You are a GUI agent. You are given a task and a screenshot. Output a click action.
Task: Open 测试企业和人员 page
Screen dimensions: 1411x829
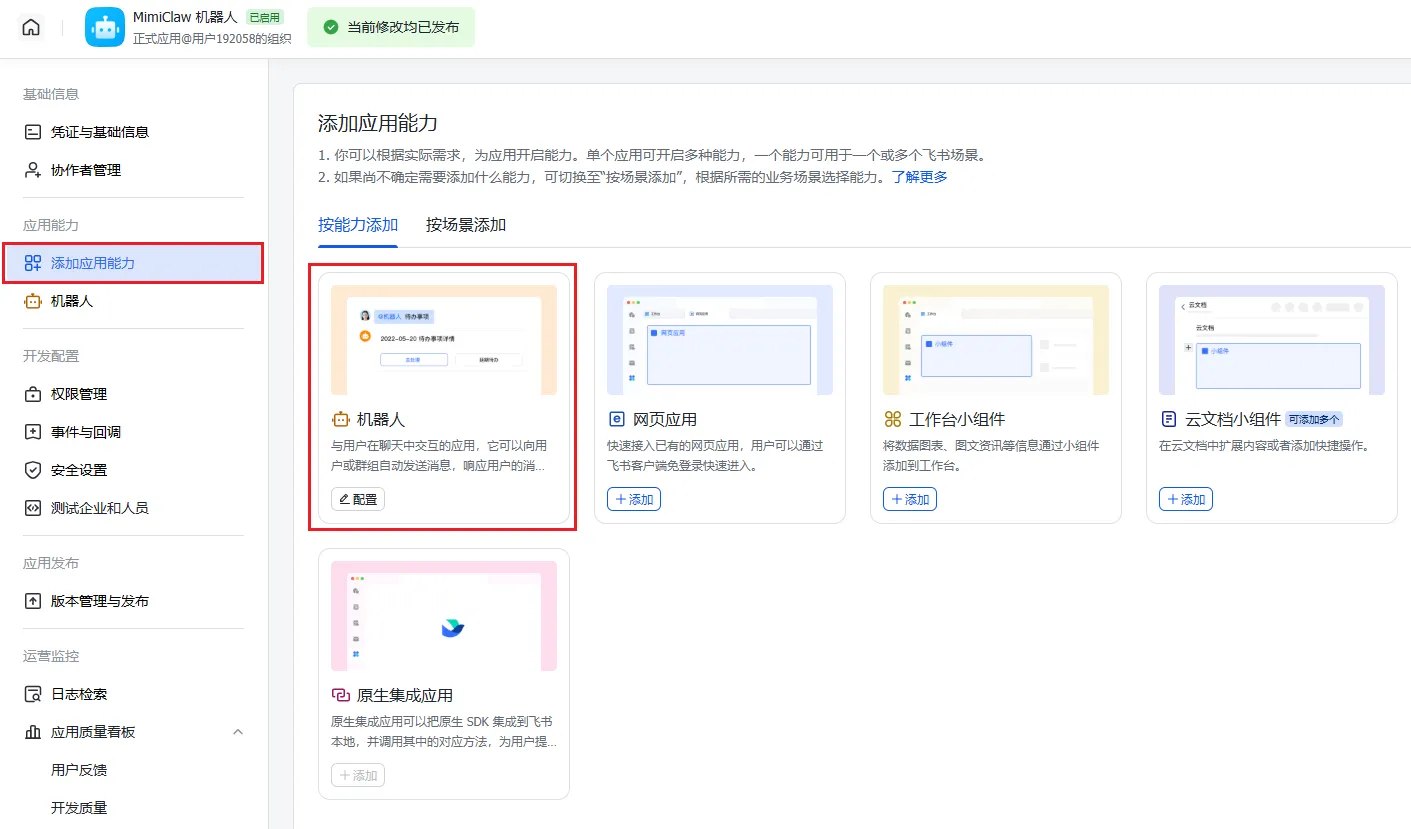[100, 508]
